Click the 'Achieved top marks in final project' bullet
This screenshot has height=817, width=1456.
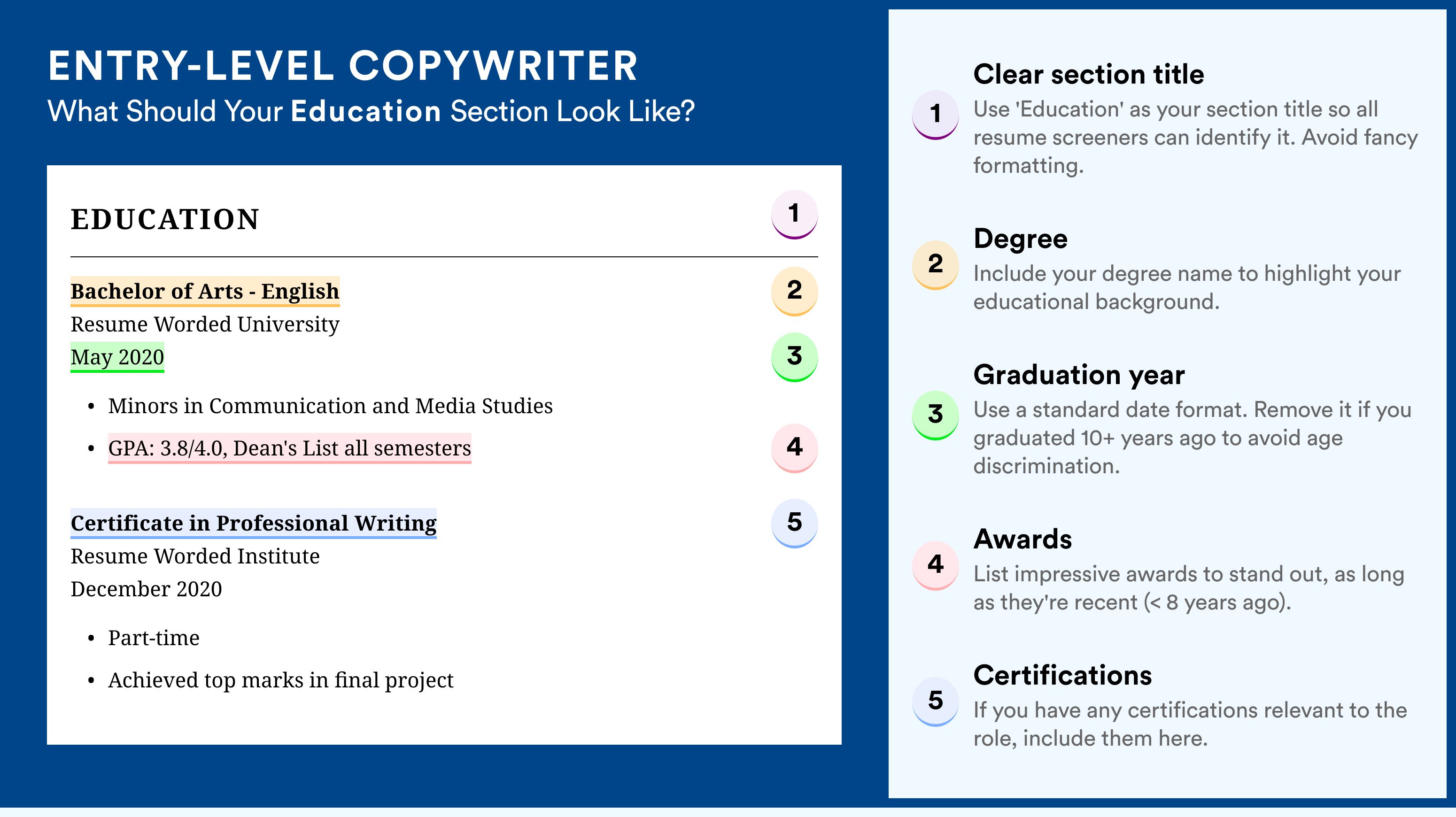(281, 680)
